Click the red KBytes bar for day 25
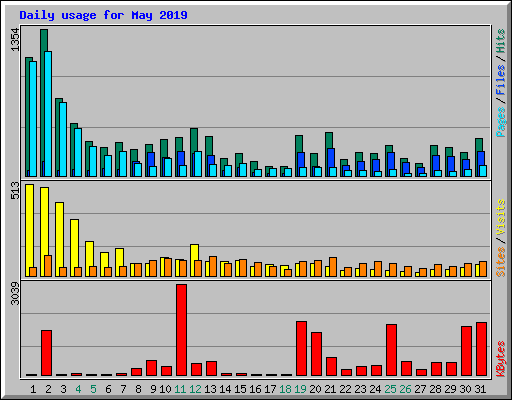The width and height of the screenshot is (512, 400). coord(391,350)
